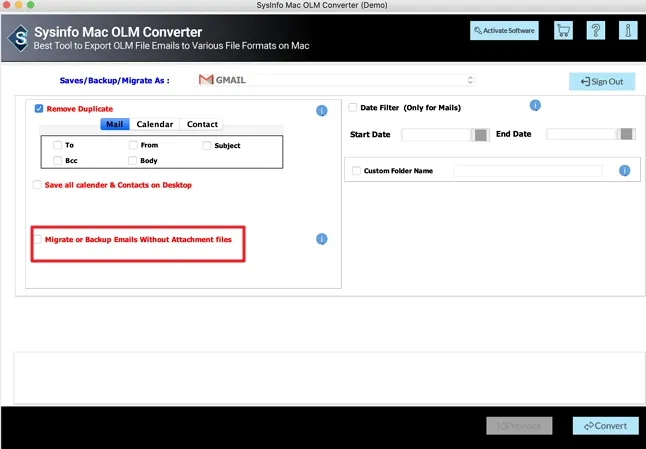Viewport: 646px width, 449px height.
Task: Click the green zoom window button
Action: pyautogui.click(x=31, y=5)
